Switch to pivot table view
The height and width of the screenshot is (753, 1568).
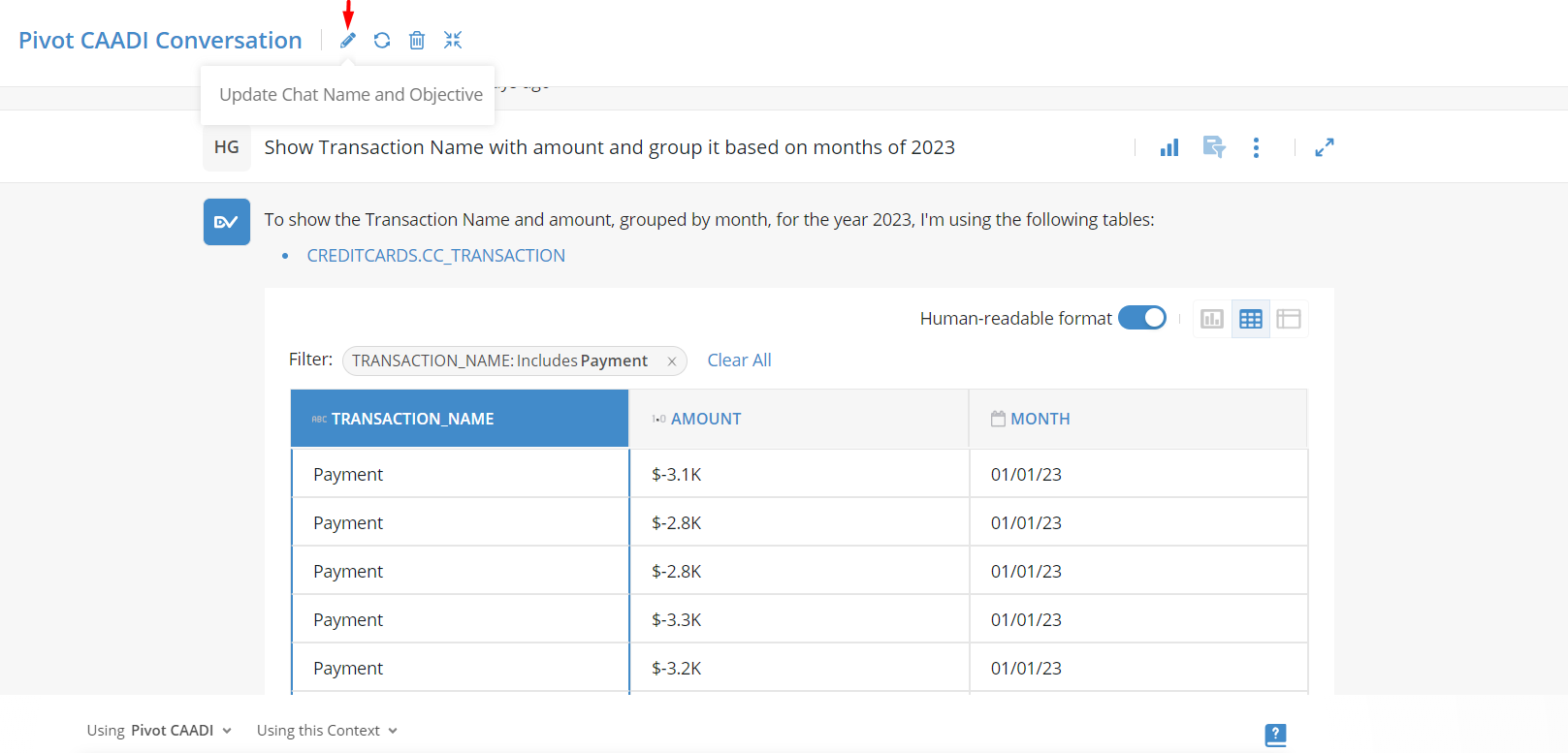[1289, 319]
